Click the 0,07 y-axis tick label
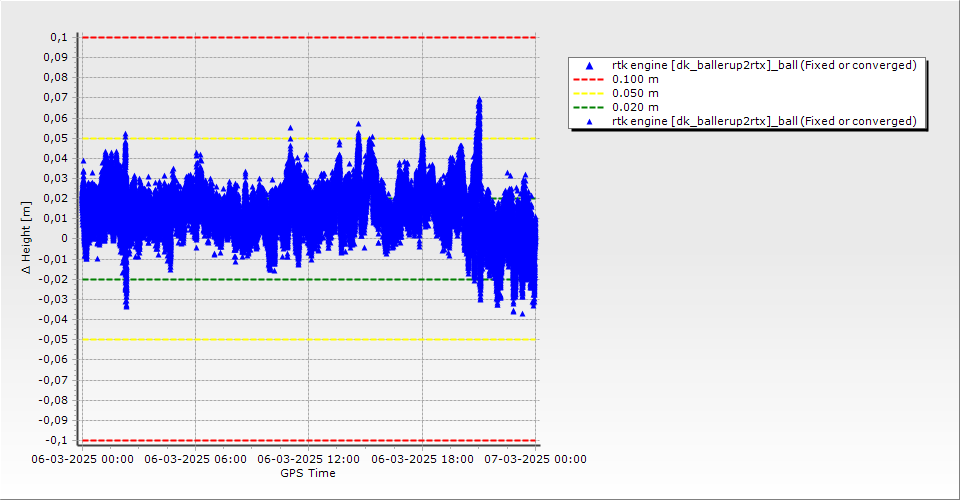This screenshot has height=500, width=960. [x=56, y=98]
